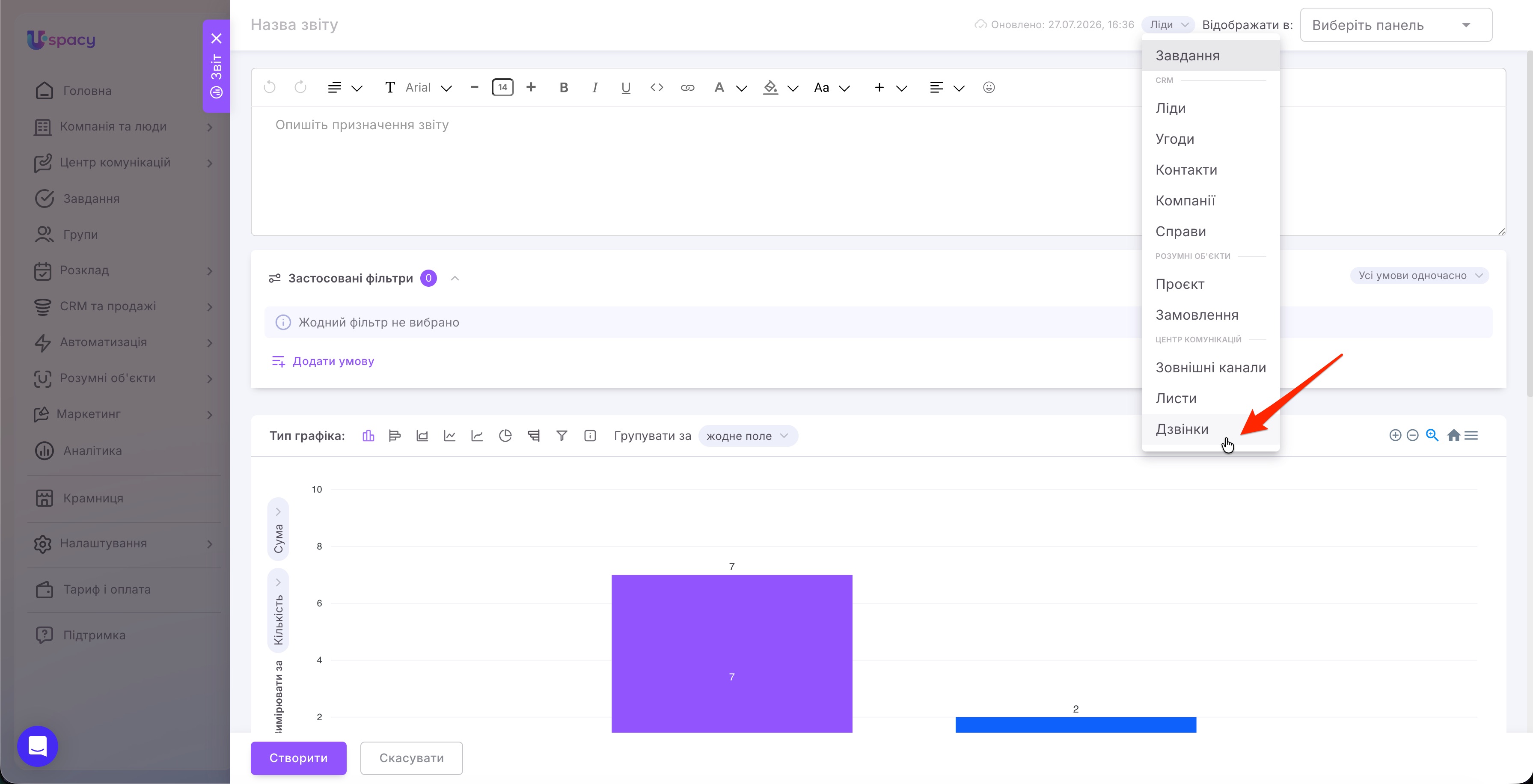Screen dimensions: 1533x784
Task: Toggle bold text formatting
Action: (x=564, y=87)
